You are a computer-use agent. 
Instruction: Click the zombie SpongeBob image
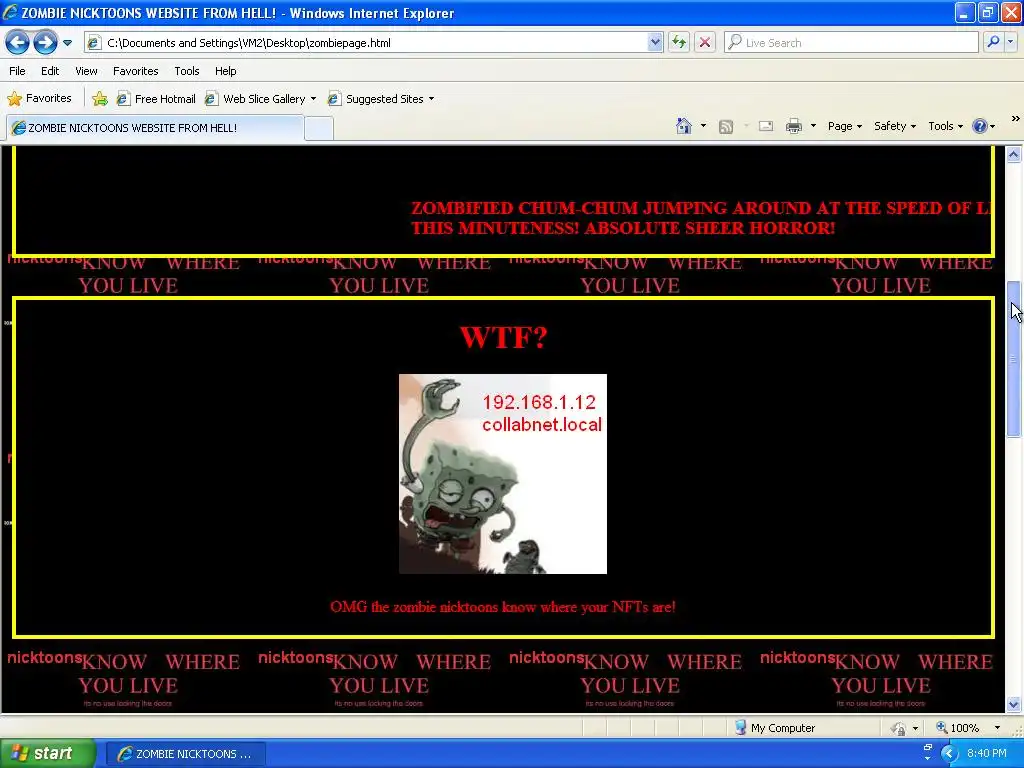[503, 474]
